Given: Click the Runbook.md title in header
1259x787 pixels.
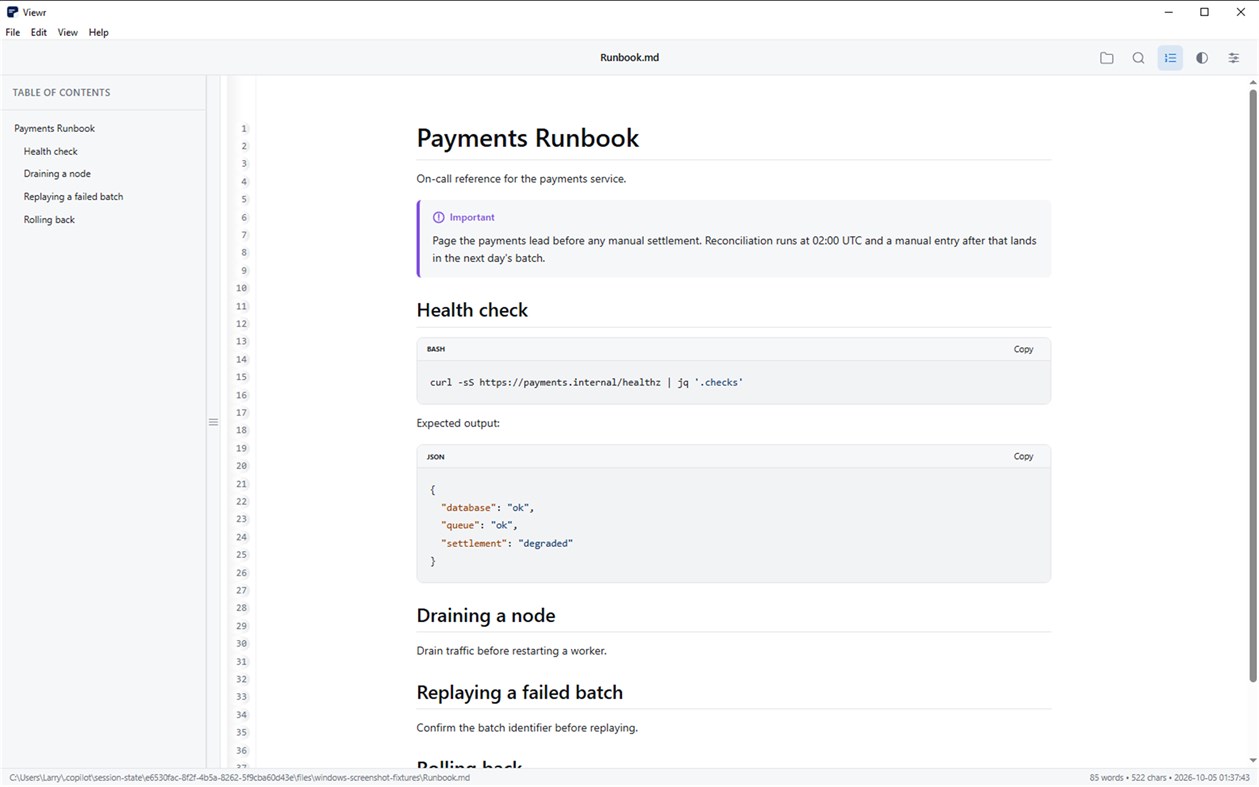Looking at the screenshot, I should [x=629, y=58].
